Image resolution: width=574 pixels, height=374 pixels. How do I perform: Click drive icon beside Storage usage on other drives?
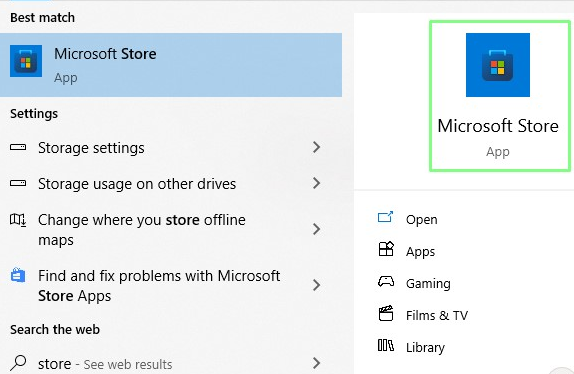(18, 183)
